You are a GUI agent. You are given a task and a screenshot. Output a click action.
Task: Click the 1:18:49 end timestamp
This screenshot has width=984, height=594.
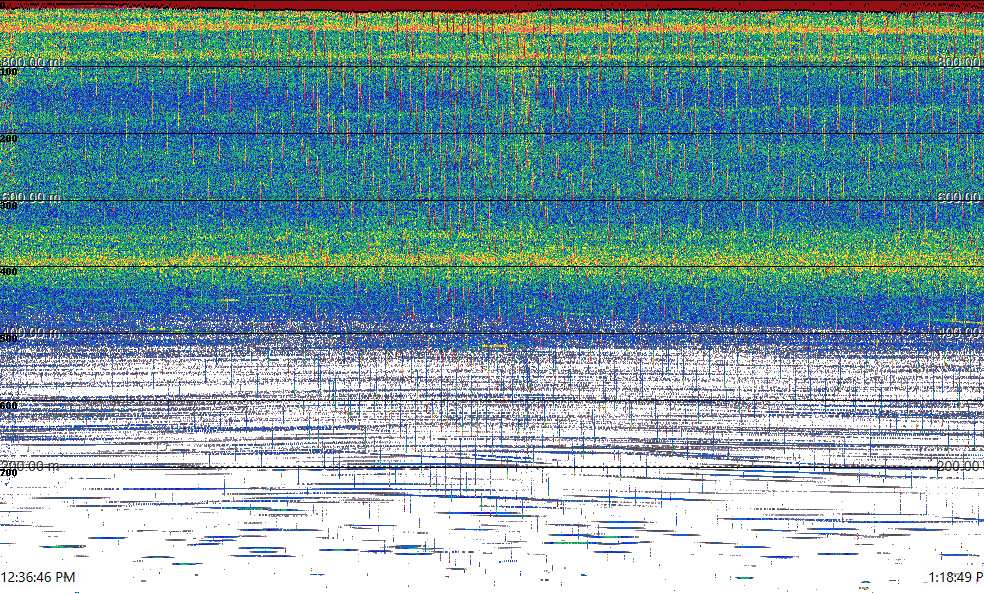point(956,577)
